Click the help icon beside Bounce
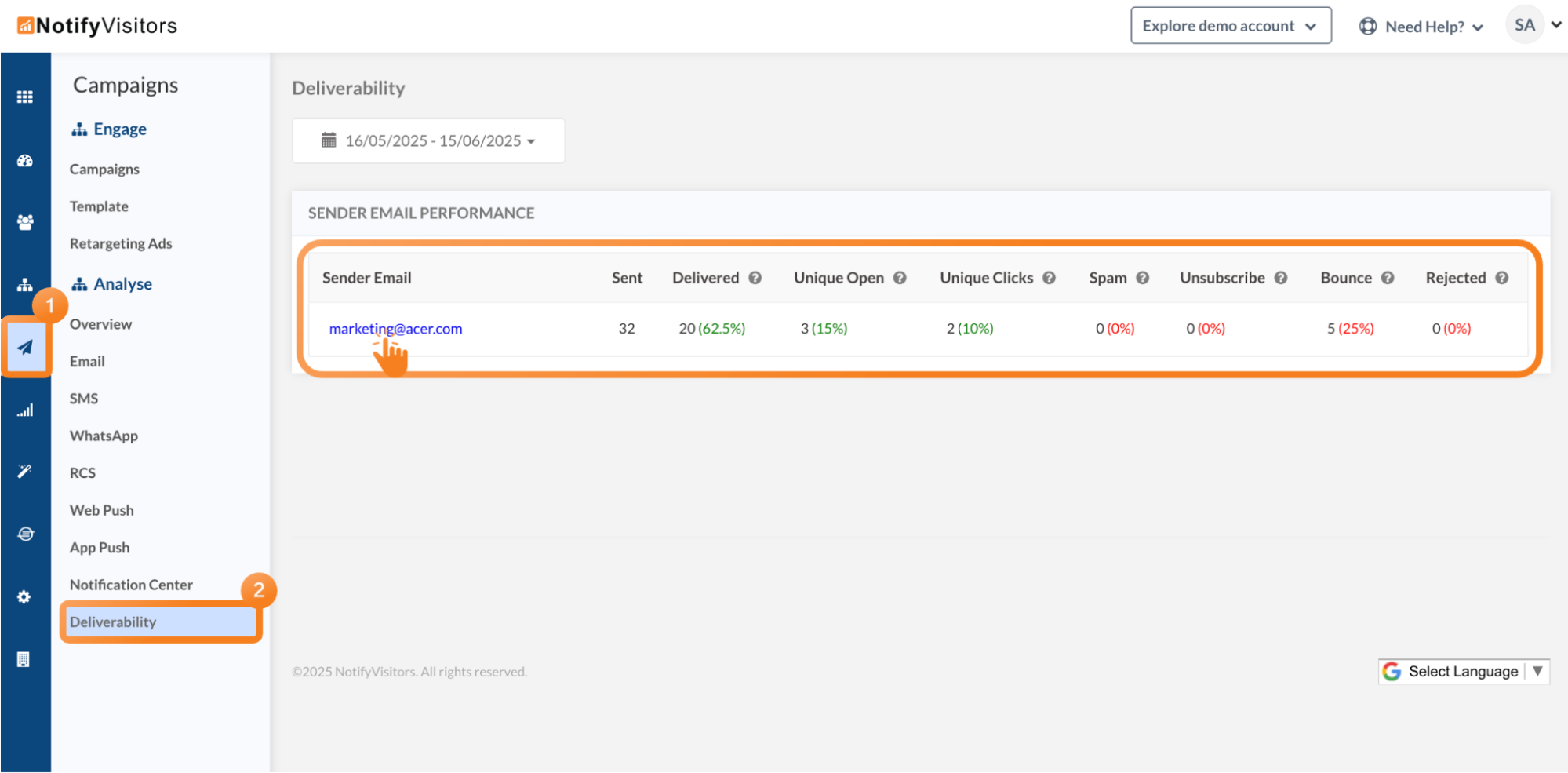Image resolution: width=1568 pixels, height=773 pixels. coord(1388,278)
